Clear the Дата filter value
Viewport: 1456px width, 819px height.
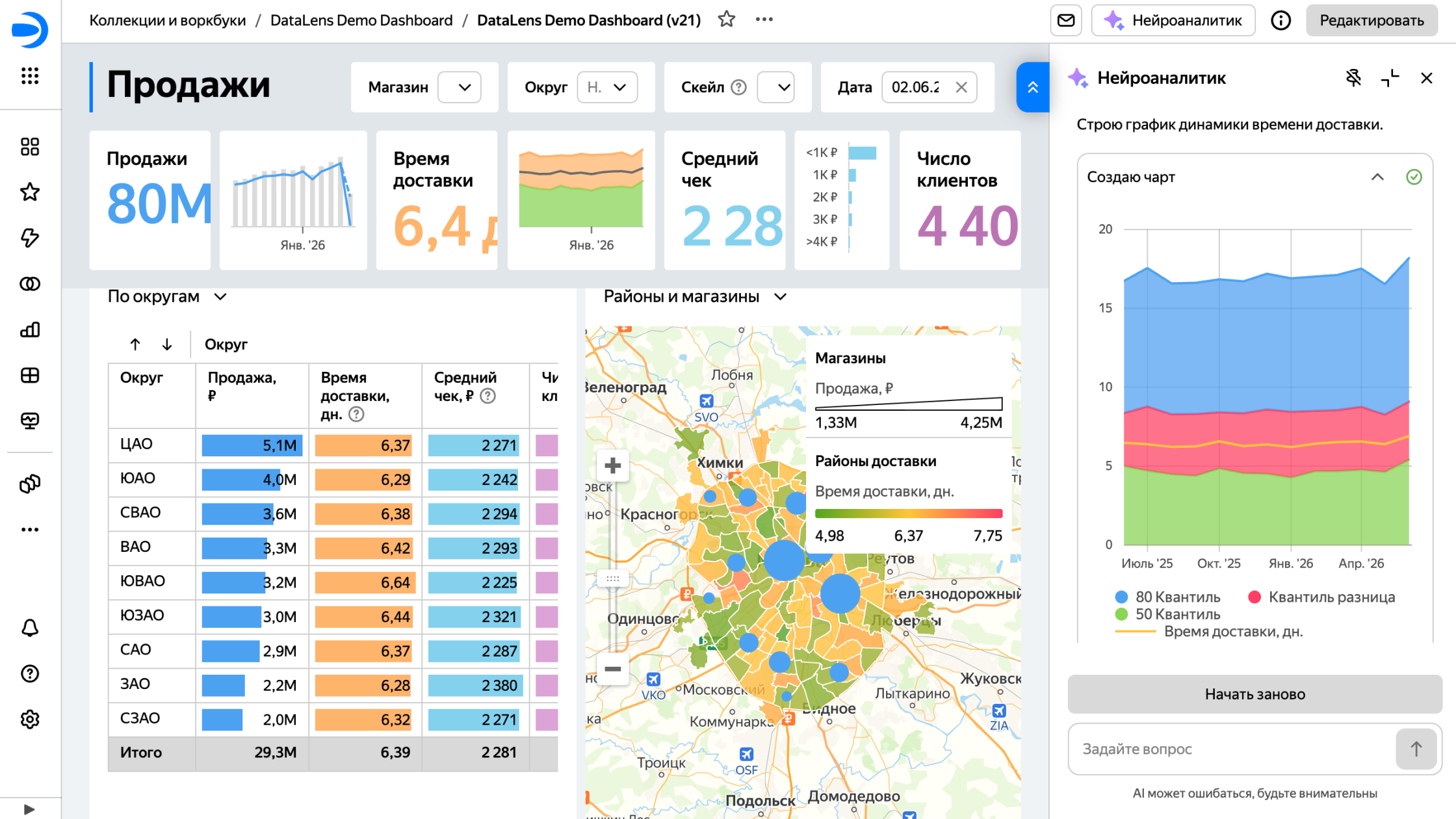tap(961, 87)
